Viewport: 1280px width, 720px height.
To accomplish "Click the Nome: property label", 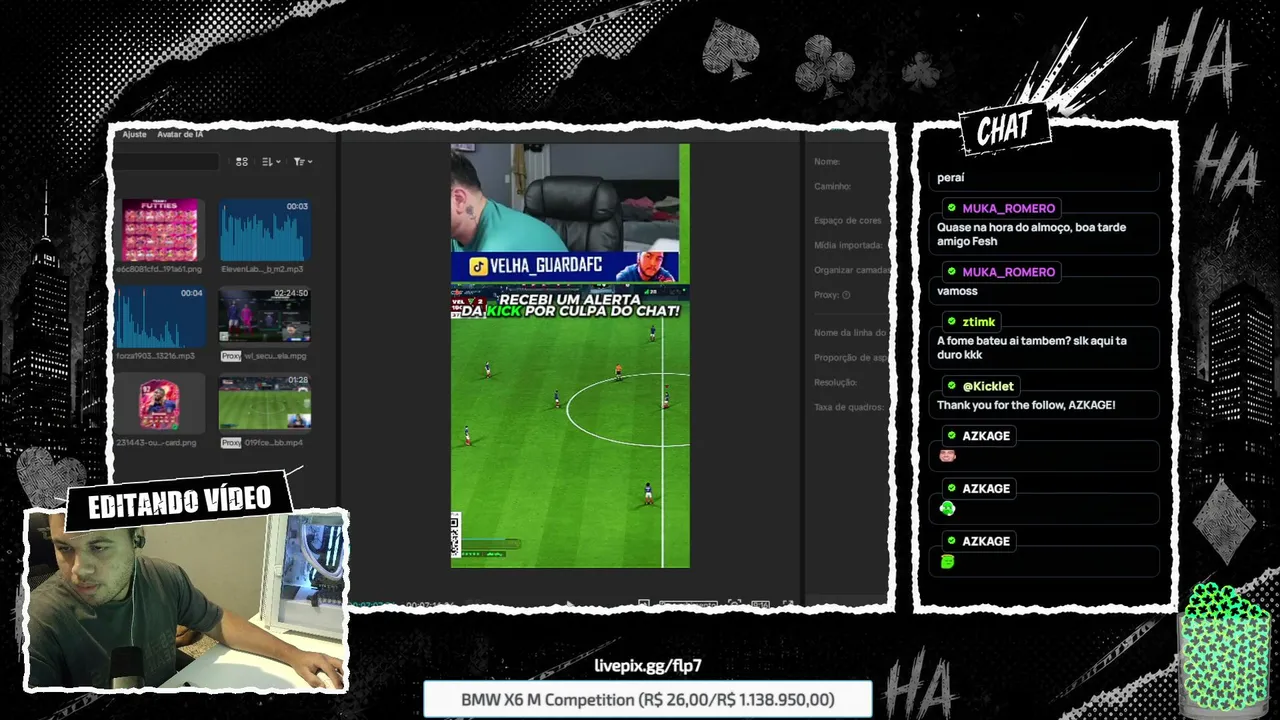I will tap(827, 162).
